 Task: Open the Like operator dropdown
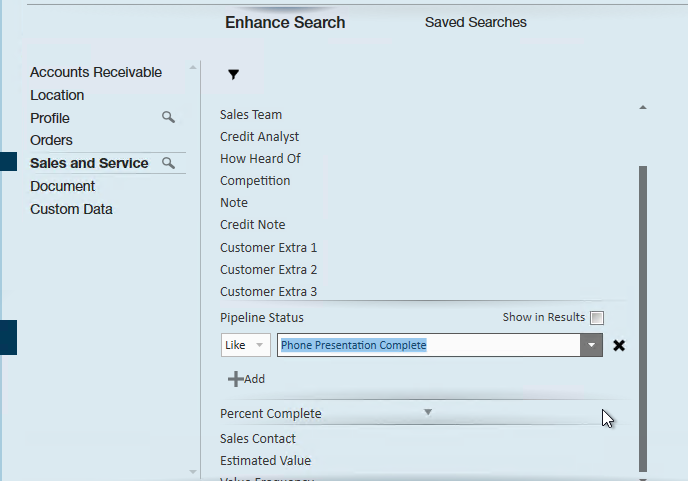[246, 345]
